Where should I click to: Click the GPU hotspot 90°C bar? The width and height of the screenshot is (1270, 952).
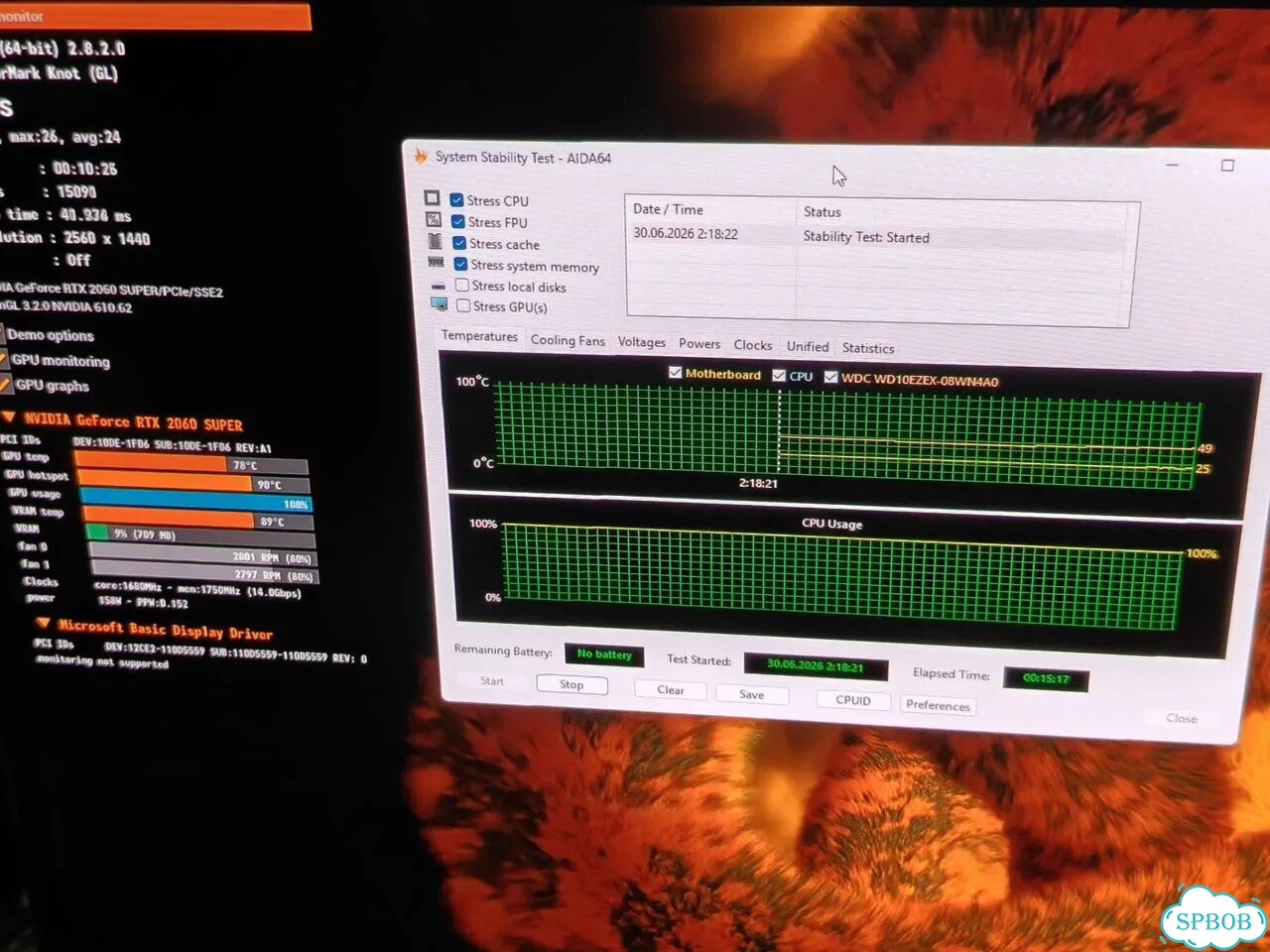[x=193, y=483]
